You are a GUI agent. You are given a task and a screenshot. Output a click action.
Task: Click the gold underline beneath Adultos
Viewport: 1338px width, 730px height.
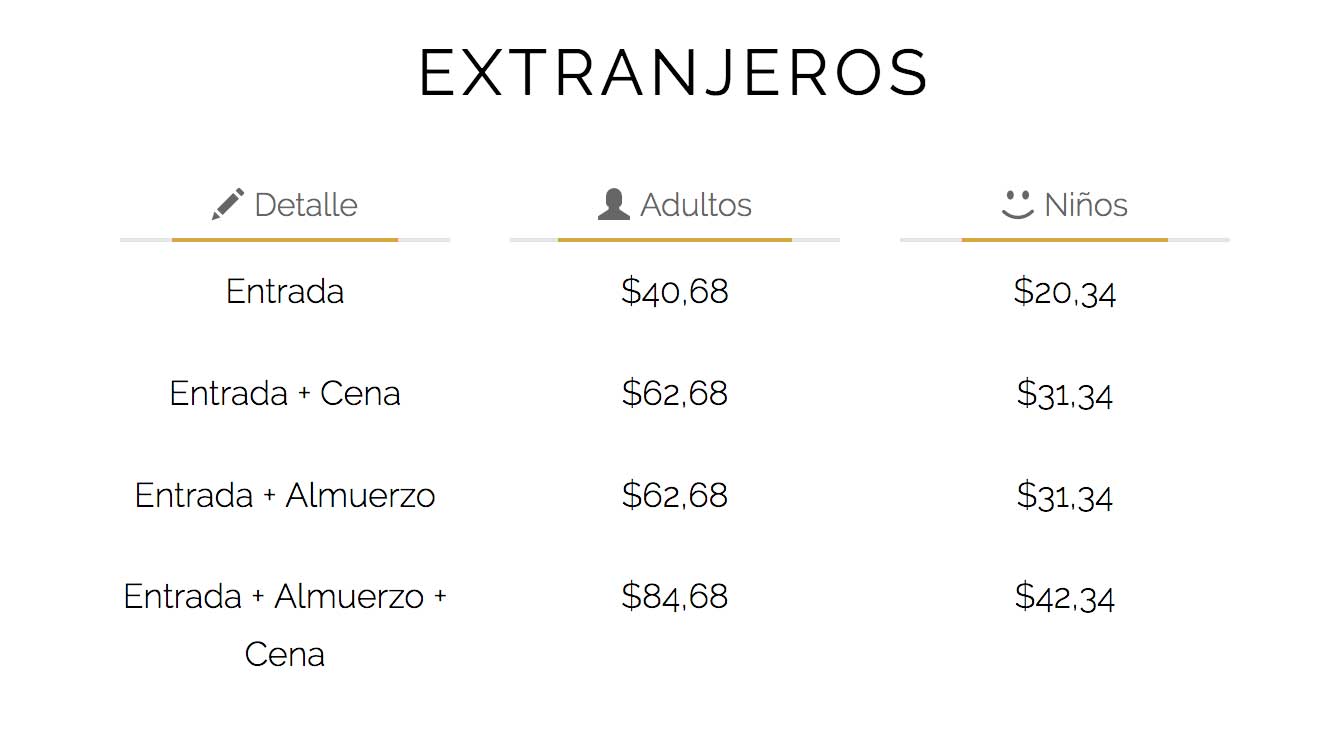tap(675, 240)
